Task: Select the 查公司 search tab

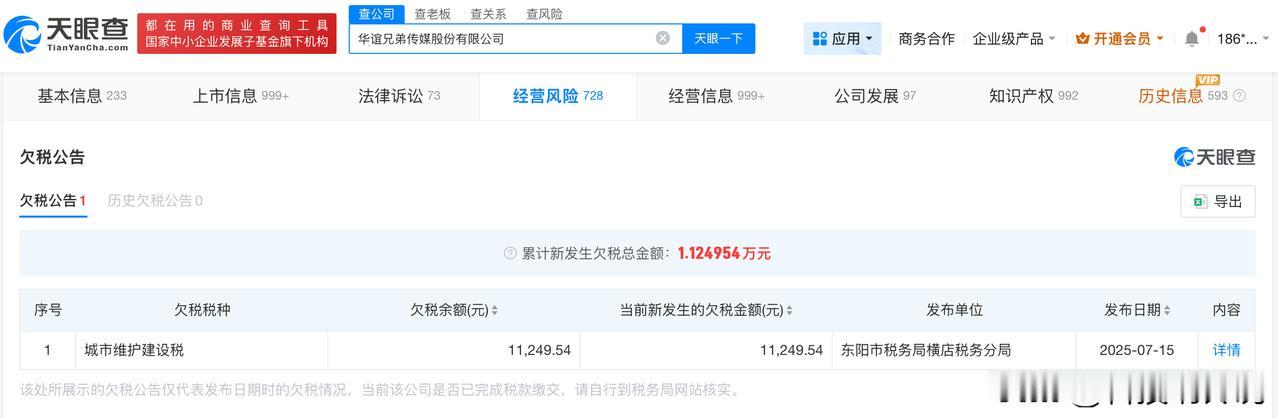Action: click(x=377, y=13)
